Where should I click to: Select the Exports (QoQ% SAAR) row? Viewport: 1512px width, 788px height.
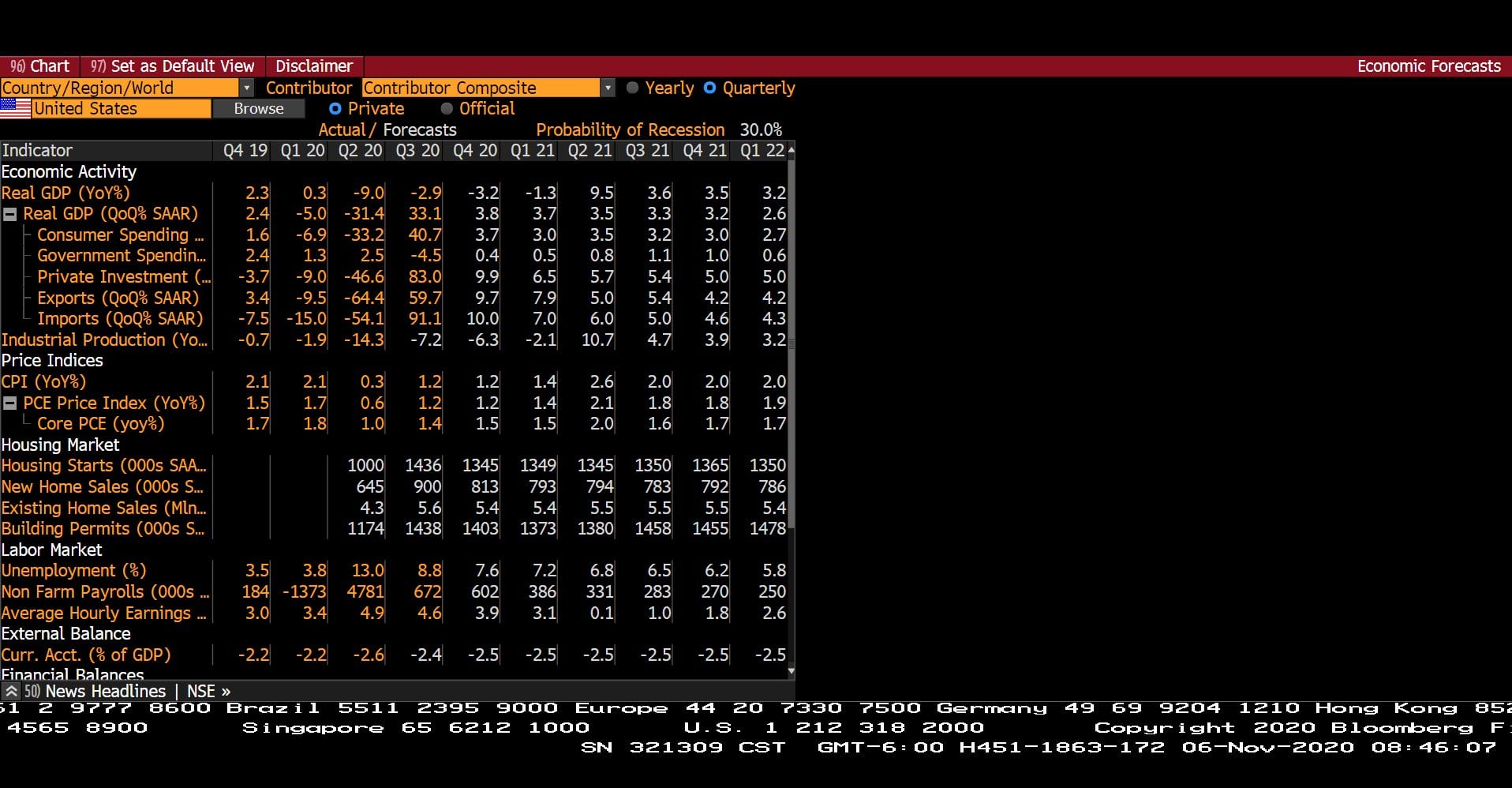(118, 298)
